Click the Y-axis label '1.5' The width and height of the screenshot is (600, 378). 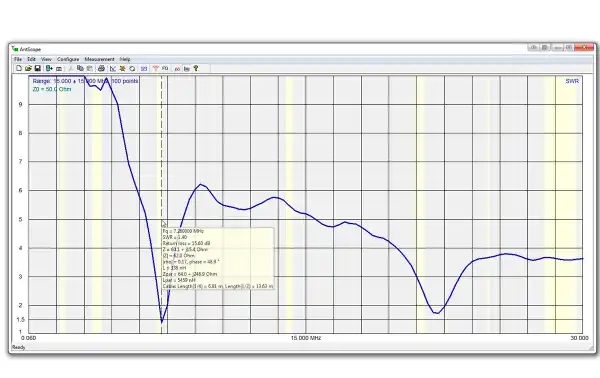tap(21, 319)
